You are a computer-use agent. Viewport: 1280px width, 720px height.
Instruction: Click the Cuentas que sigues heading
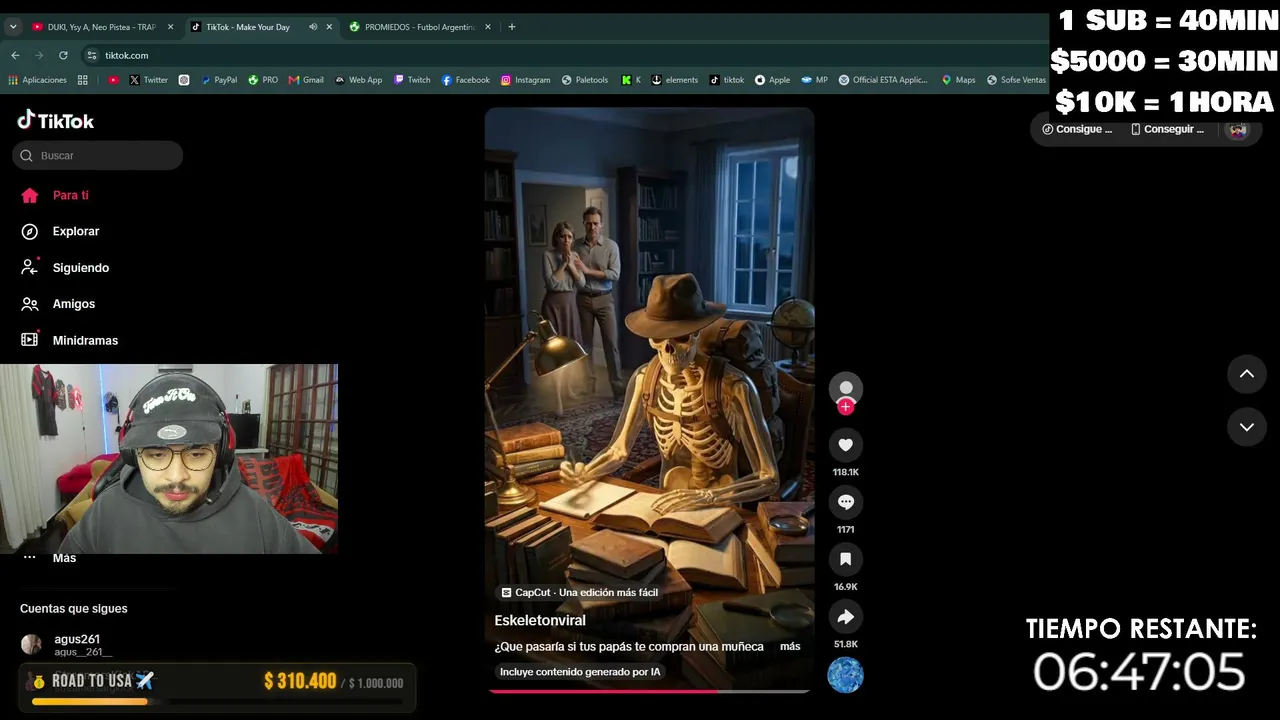(x=74, y=609)
